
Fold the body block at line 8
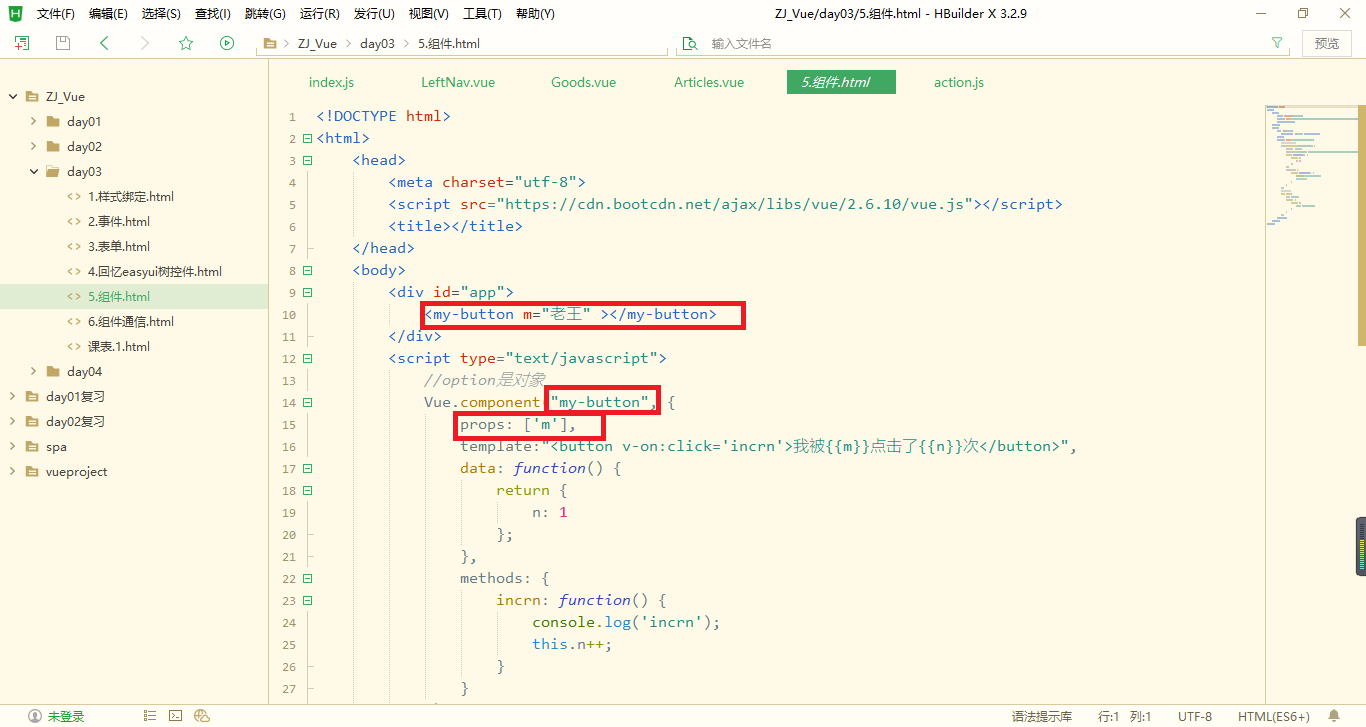pyautogui.click(x=307, y=271)
